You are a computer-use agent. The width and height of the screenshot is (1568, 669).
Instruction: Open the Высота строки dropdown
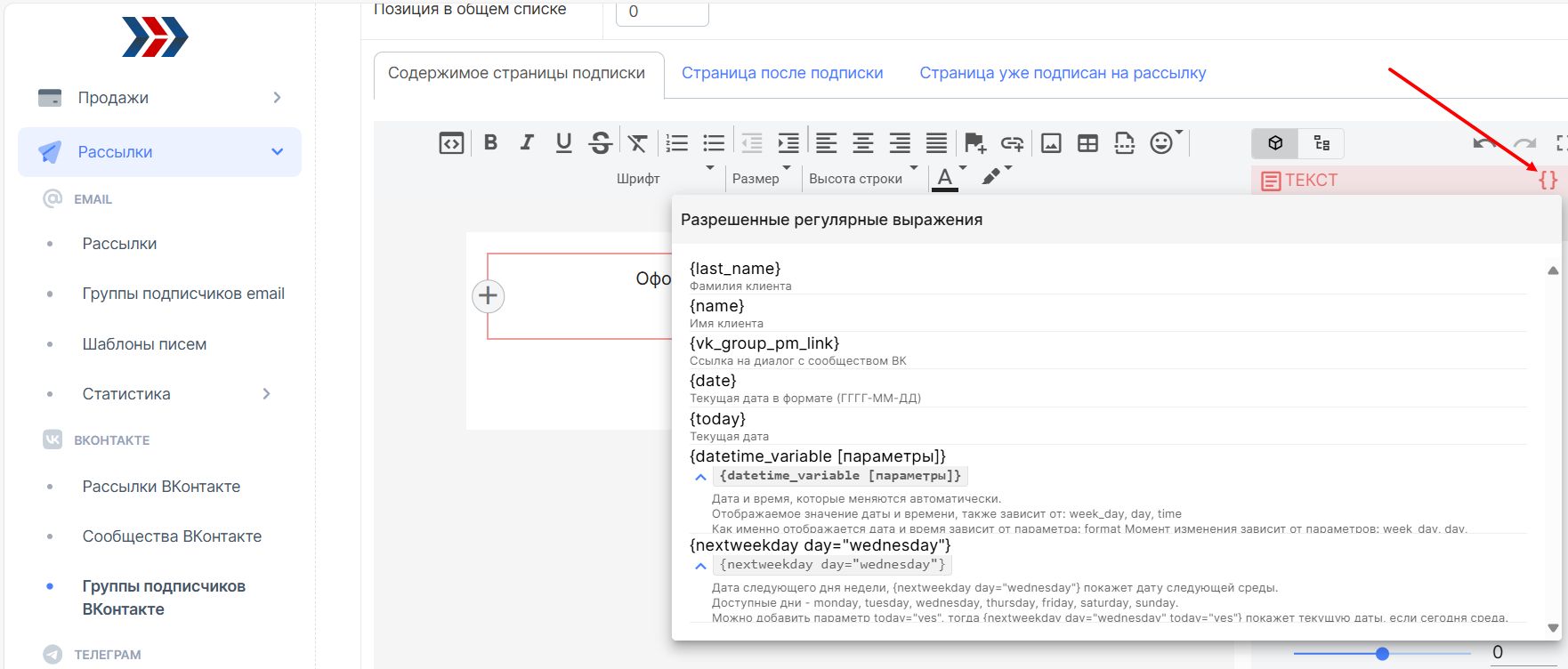[x=862, y=178]
